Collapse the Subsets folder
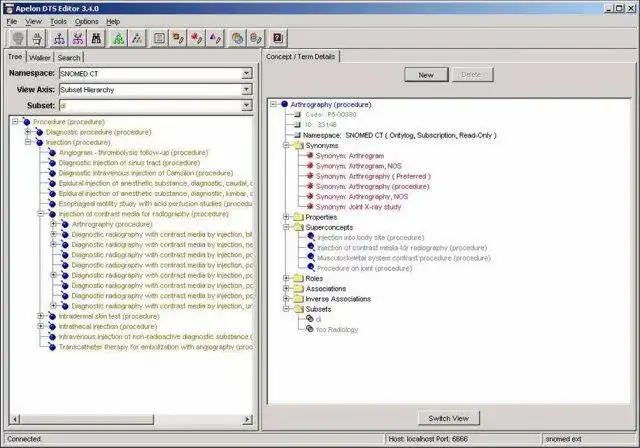This screenshot has height=448, width=640. point(287,309)
